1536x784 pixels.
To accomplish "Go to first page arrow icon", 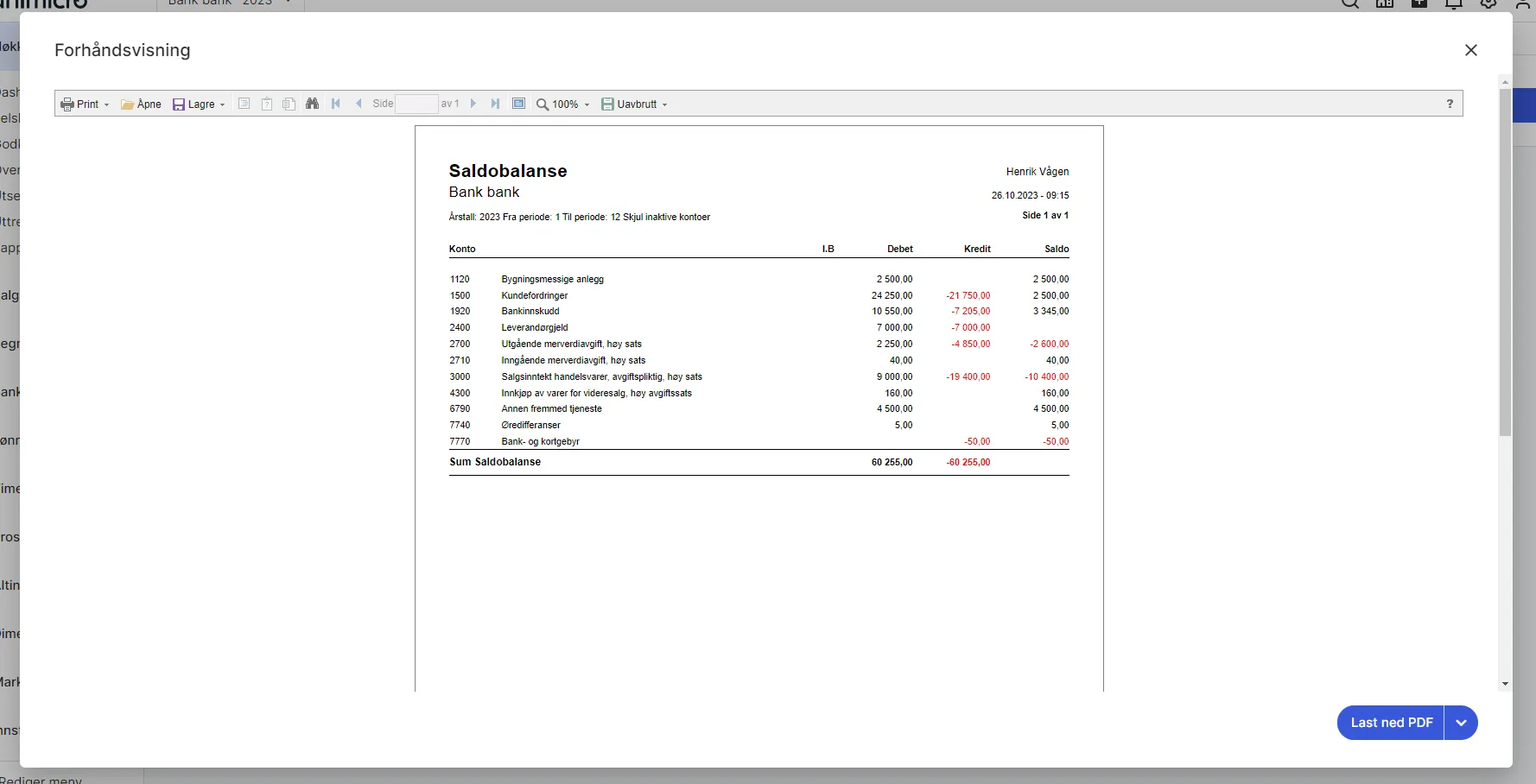I will (x=336, y=104).
